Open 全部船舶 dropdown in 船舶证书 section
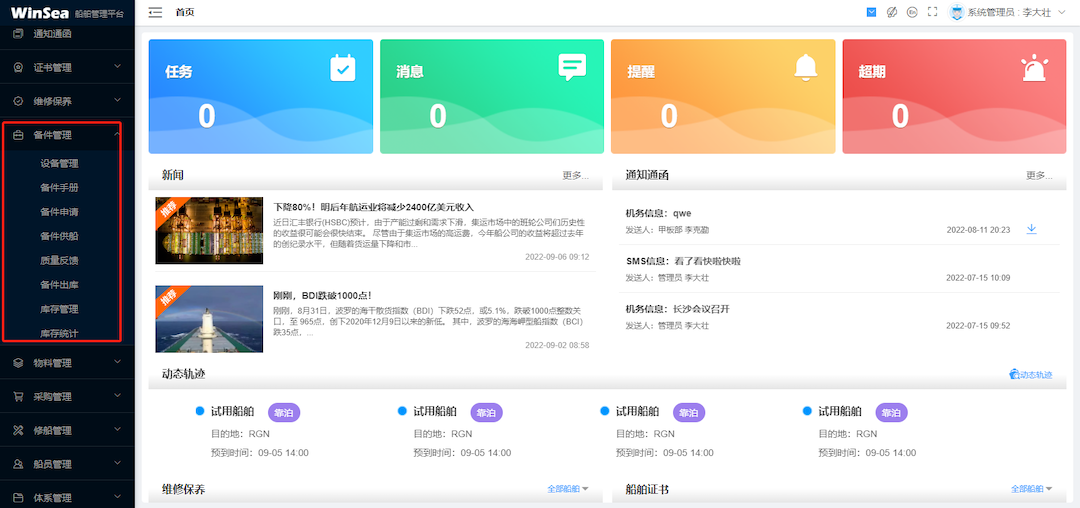 [1032, 489]
